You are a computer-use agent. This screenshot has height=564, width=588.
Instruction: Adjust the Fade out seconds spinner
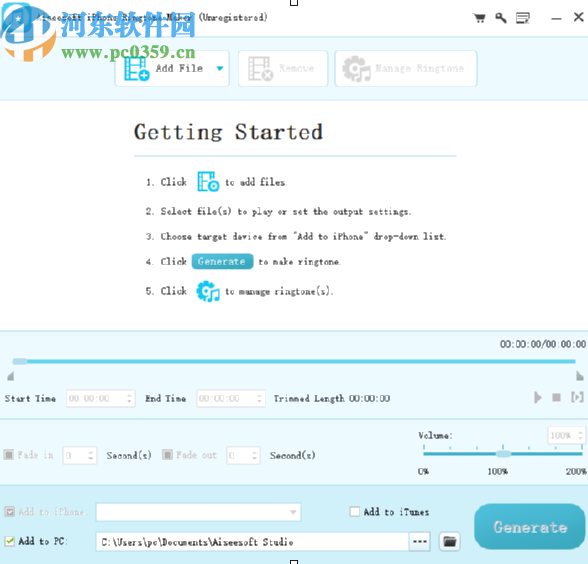[x=254, y=456]
